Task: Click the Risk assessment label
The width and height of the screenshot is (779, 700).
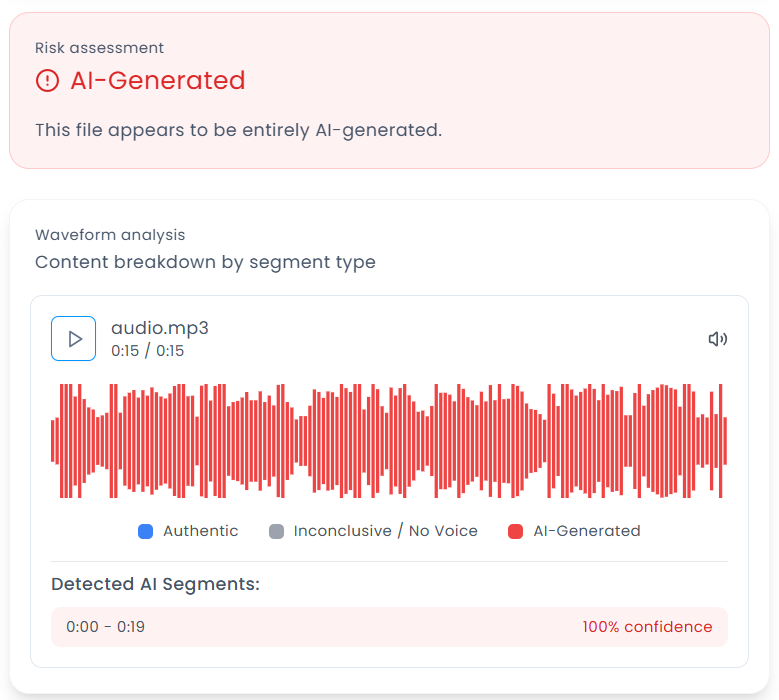Action: (x=99, y=48)
